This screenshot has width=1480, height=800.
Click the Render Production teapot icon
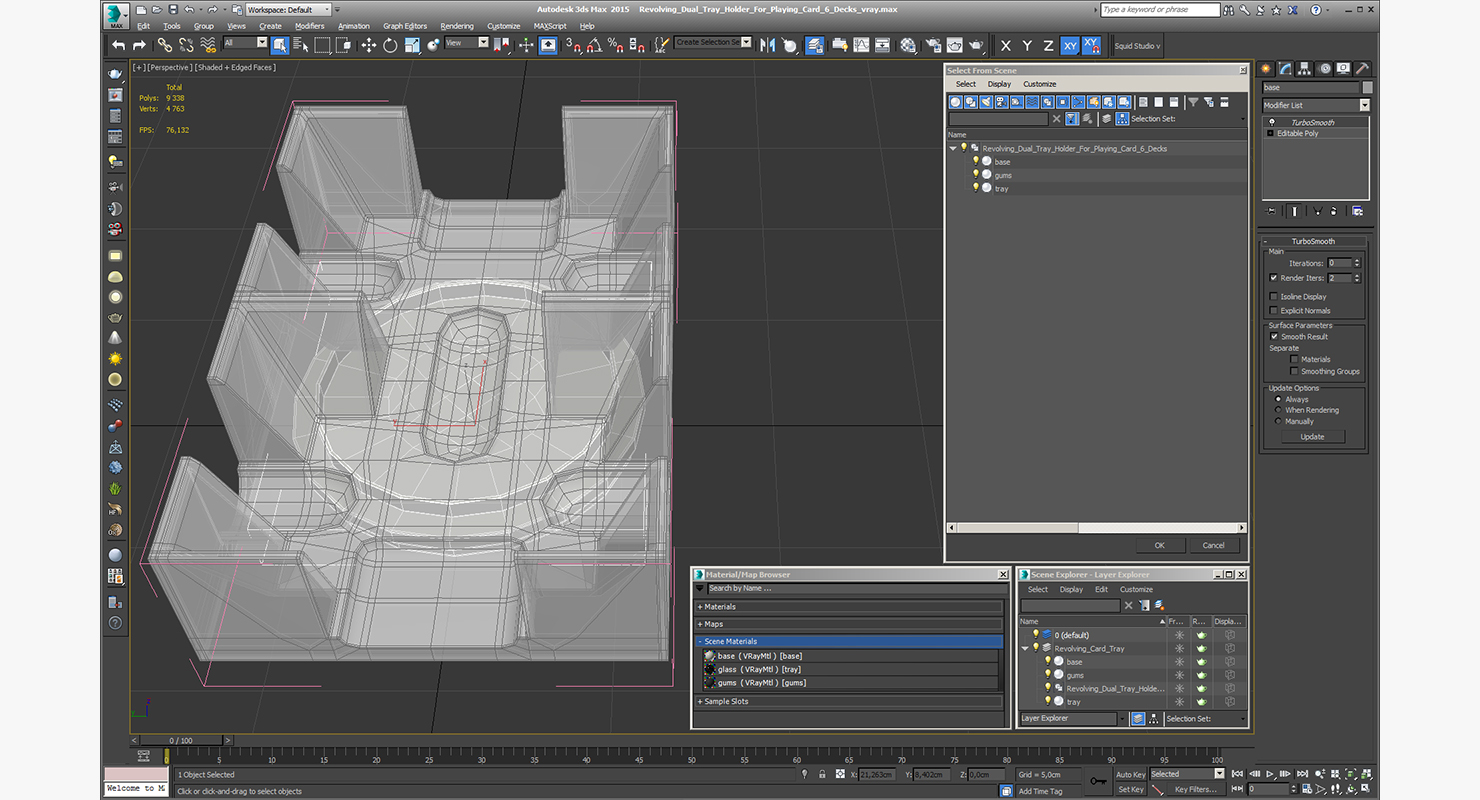[976, 45]
